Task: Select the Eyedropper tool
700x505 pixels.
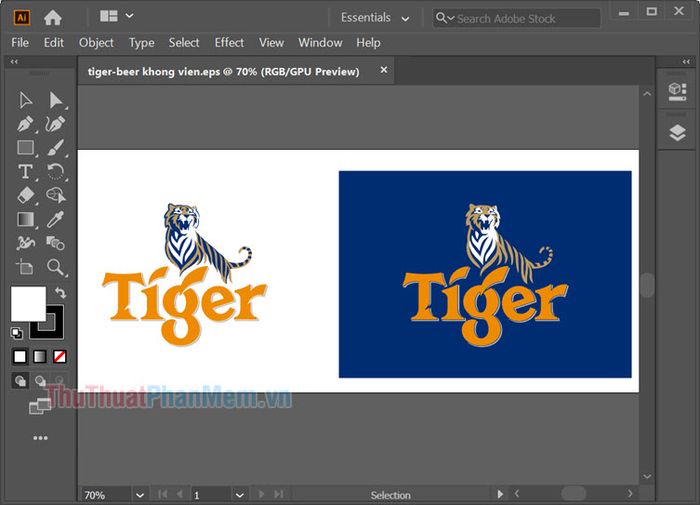Action: click(x=55, y=219)
